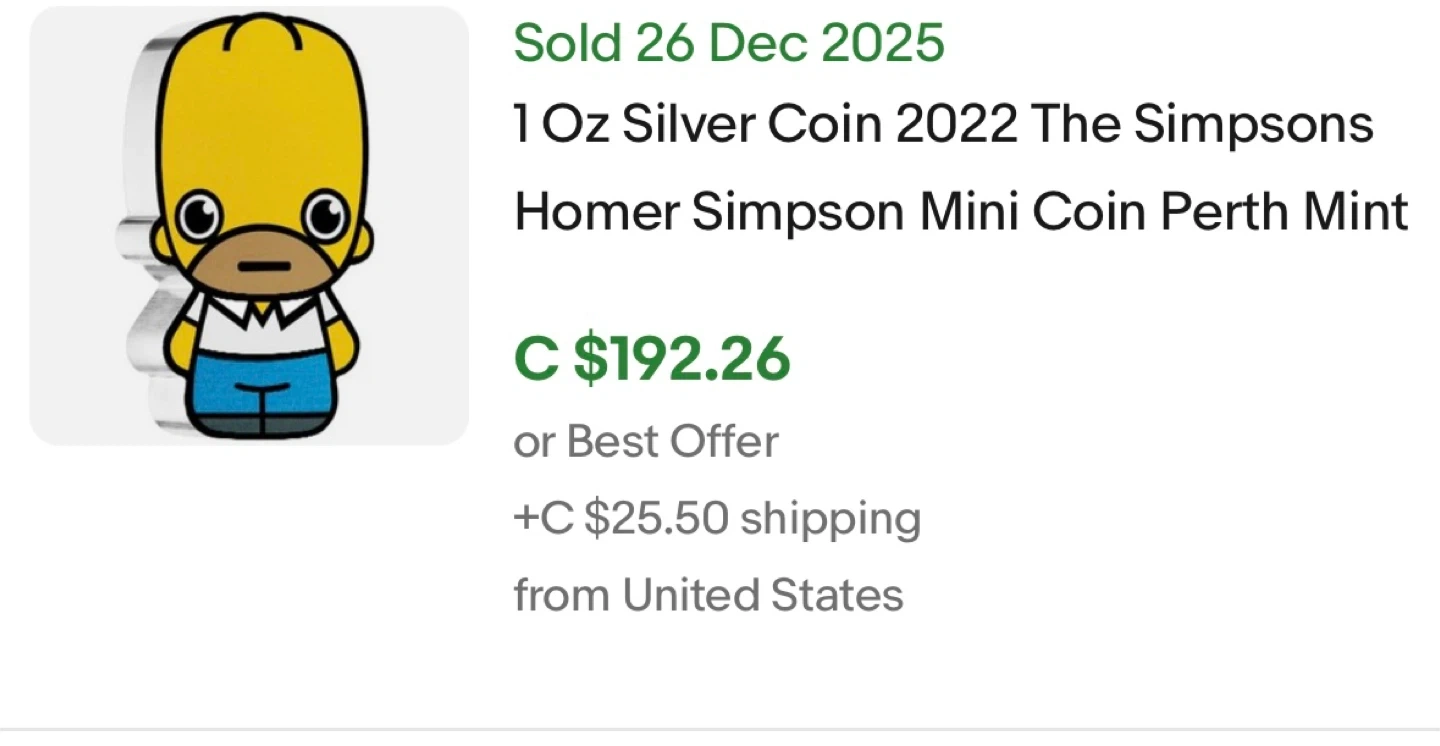
Task: Click the "or Best Offer" text
Action: [645, 441]
